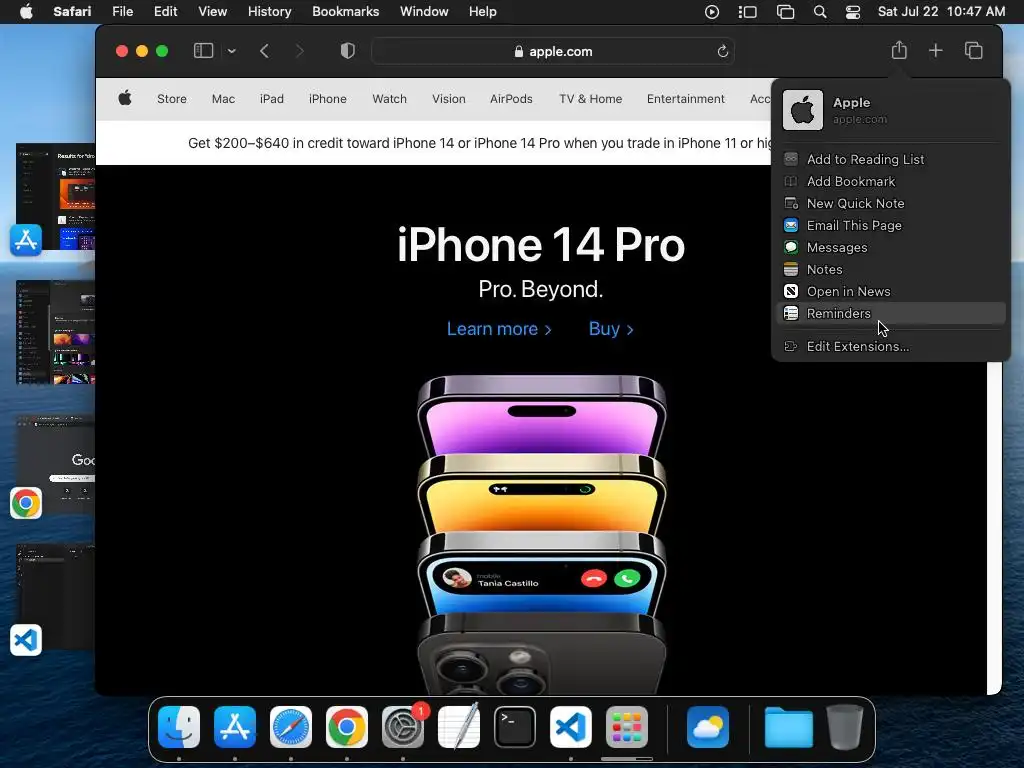Viewport: 1024px width, 768px height.
Task: Open the Edit menu
Action: coord(165,12)
